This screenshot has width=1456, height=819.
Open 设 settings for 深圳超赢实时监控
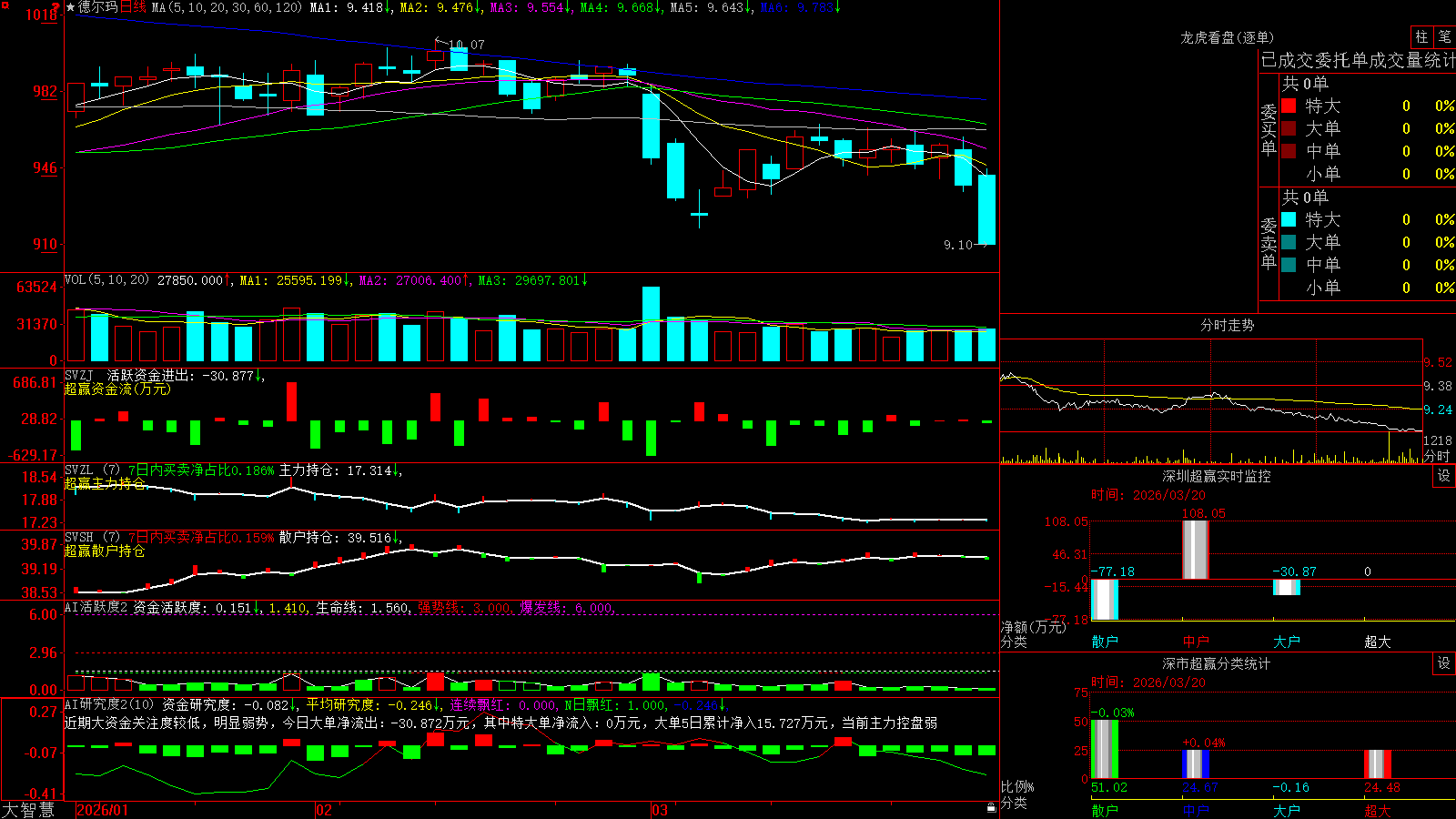(x=1444, y=476)
